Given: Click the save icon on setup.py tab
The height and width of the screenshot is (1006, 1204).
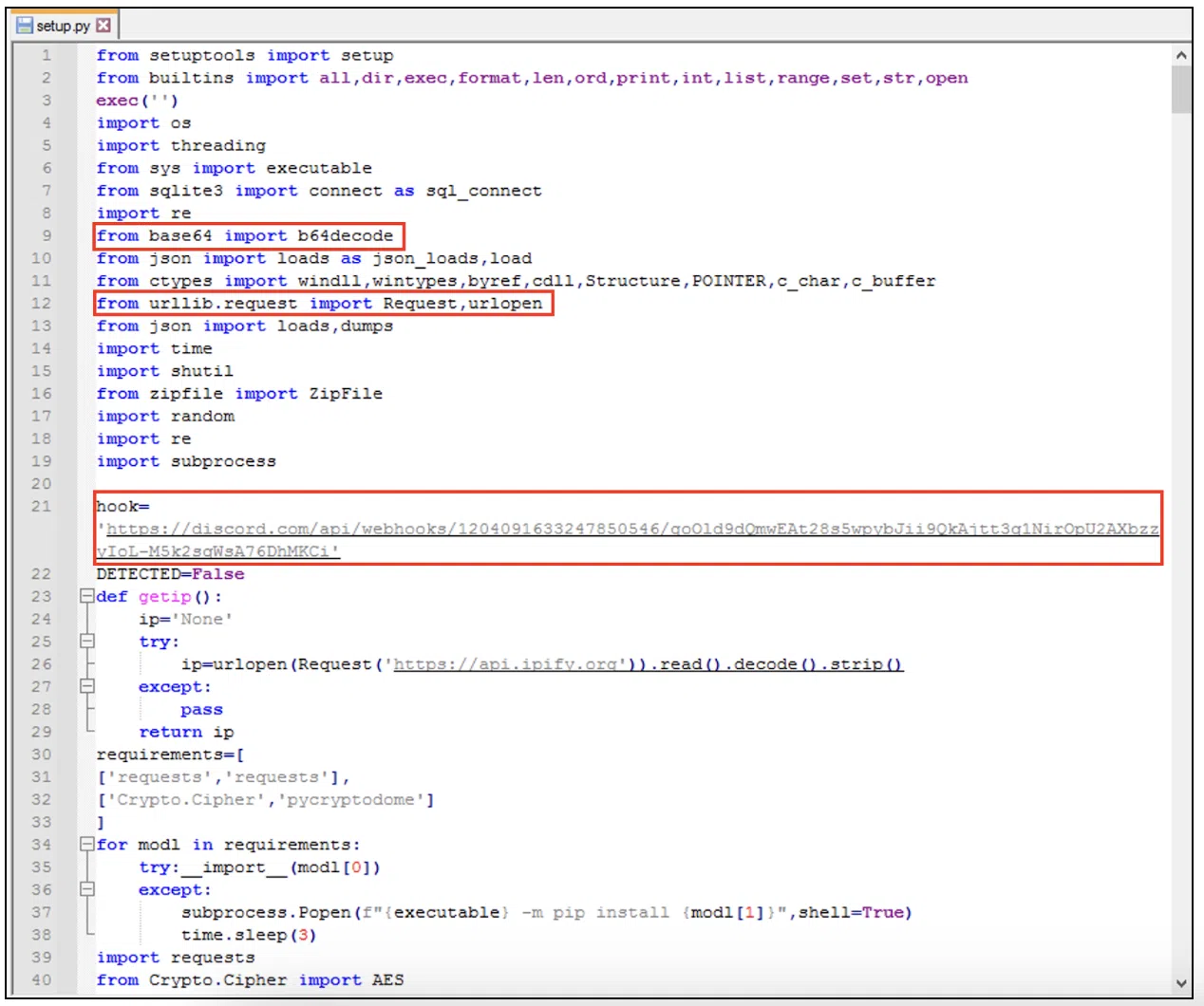Looking at the screenshot, I should tap(25, 26).
